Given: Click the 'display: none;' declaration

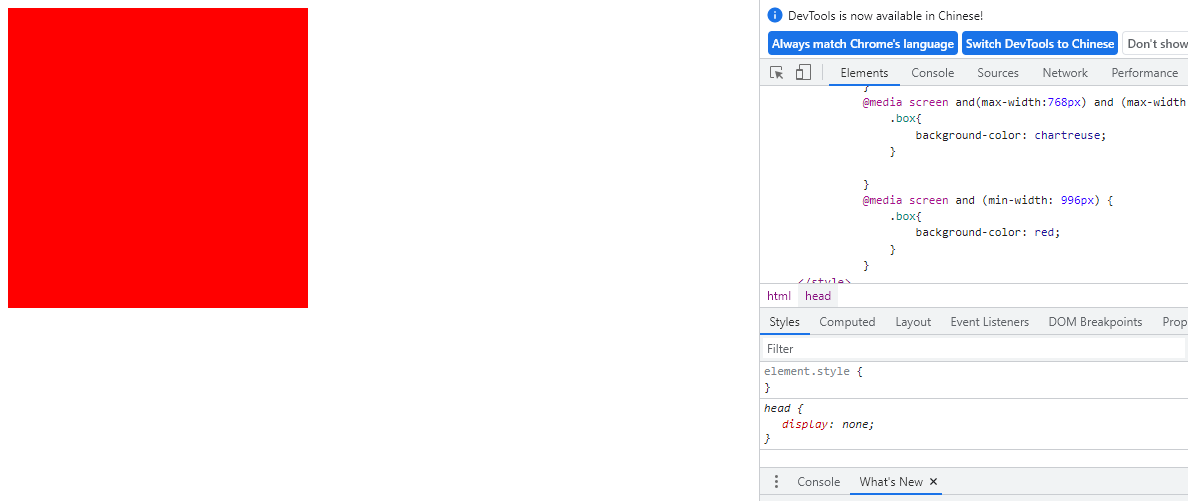Looking at the screenshot, I should (828, 424).
